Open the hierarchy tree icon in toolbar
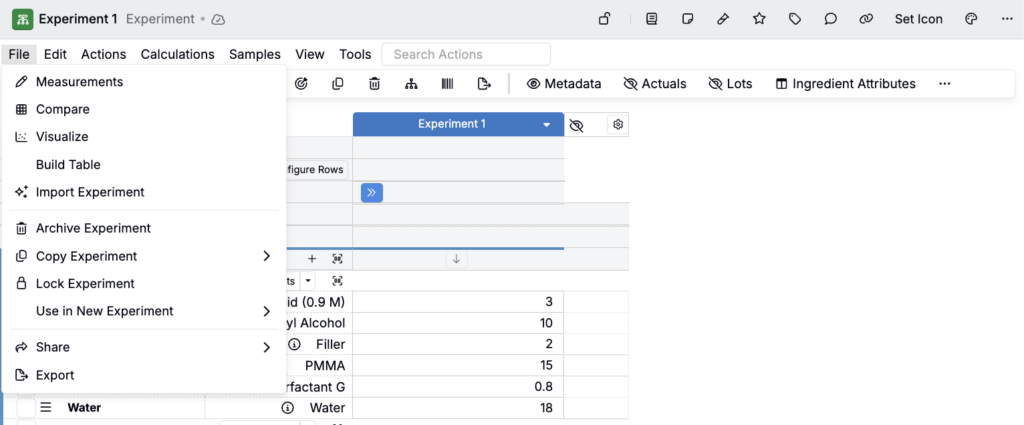This screenshot has width=1024, height=425. pos(411,84)
